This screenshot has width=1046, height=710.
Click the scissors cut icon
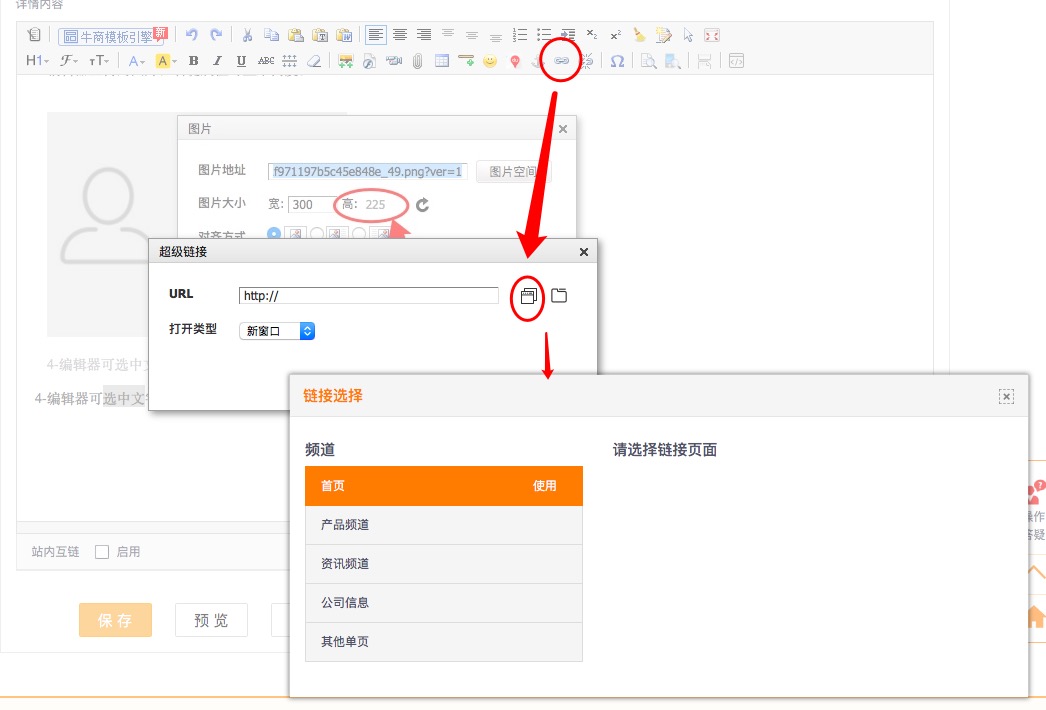point(247,35)
